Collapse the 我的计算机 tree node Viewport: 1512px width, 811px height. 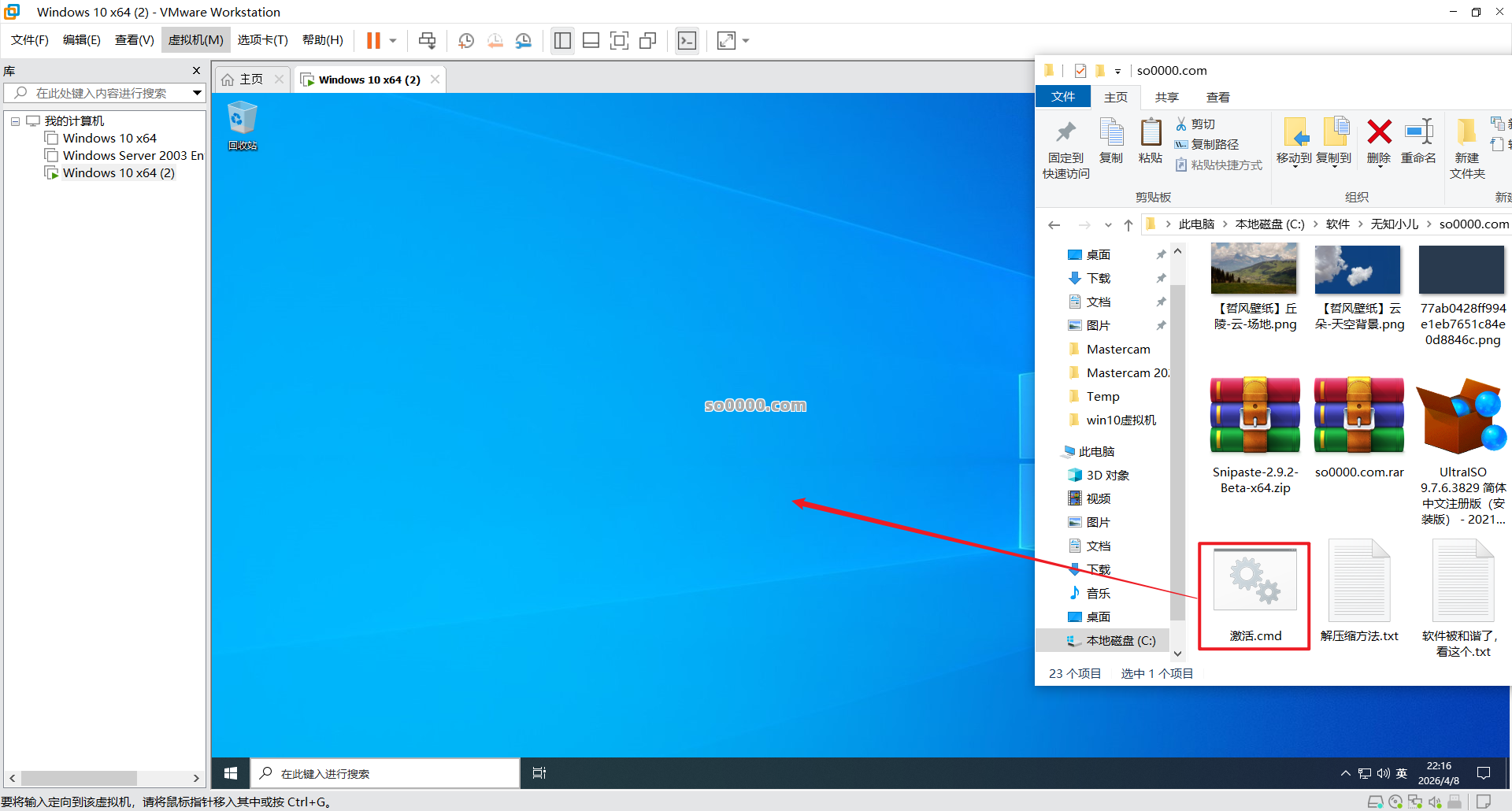[15, 121]
